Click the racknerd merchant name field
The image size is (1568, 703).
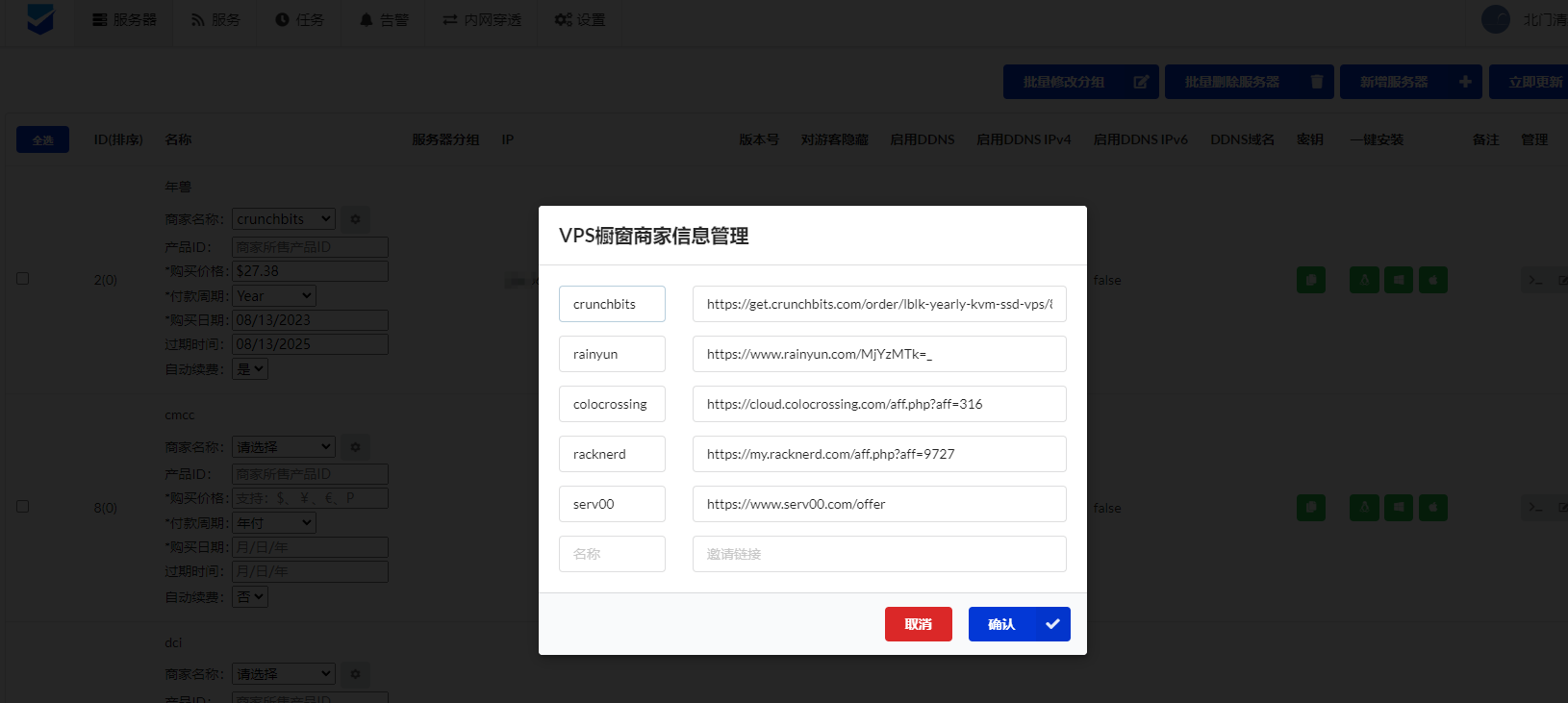click(x=612, y=454)
